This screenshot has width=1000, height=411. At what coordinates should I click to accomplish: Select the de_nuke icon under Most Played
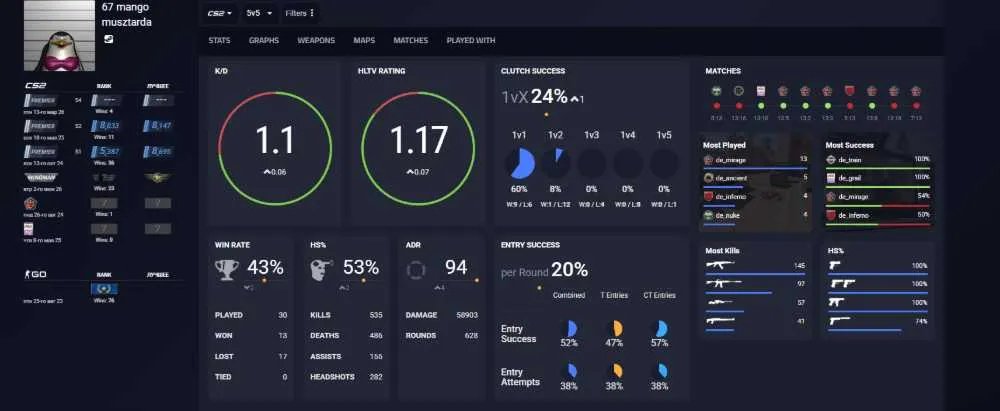point(709,216)
